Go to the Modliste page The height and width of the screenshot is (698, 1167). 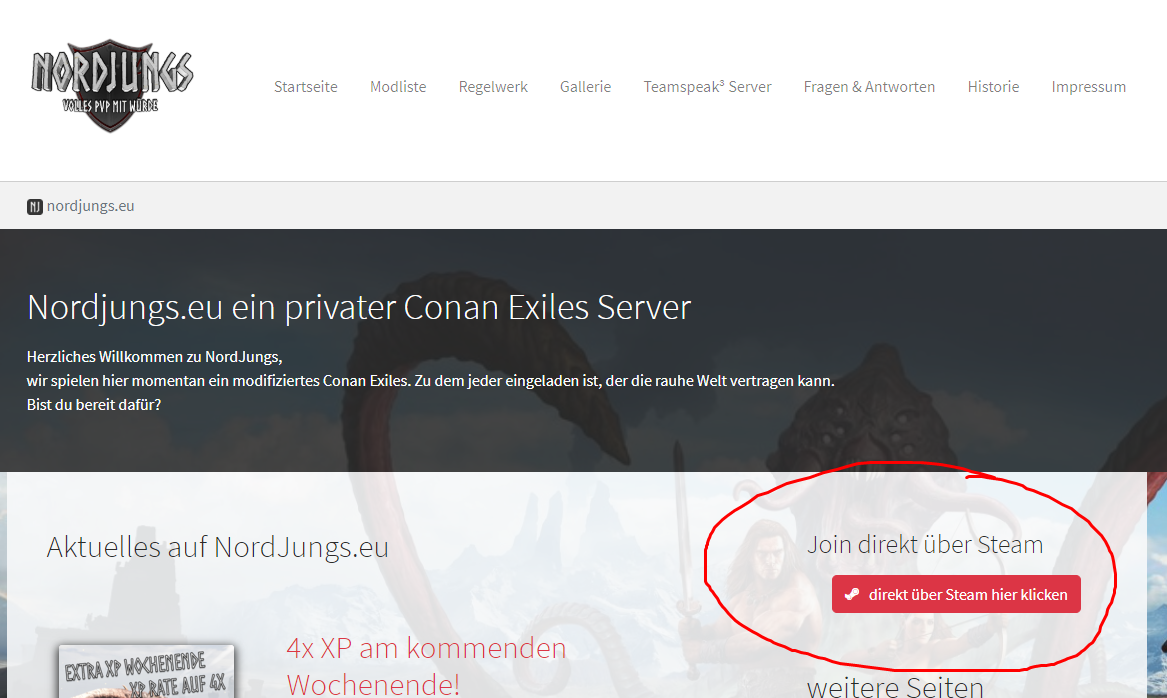pyautogui.click(x=398, y=87)
